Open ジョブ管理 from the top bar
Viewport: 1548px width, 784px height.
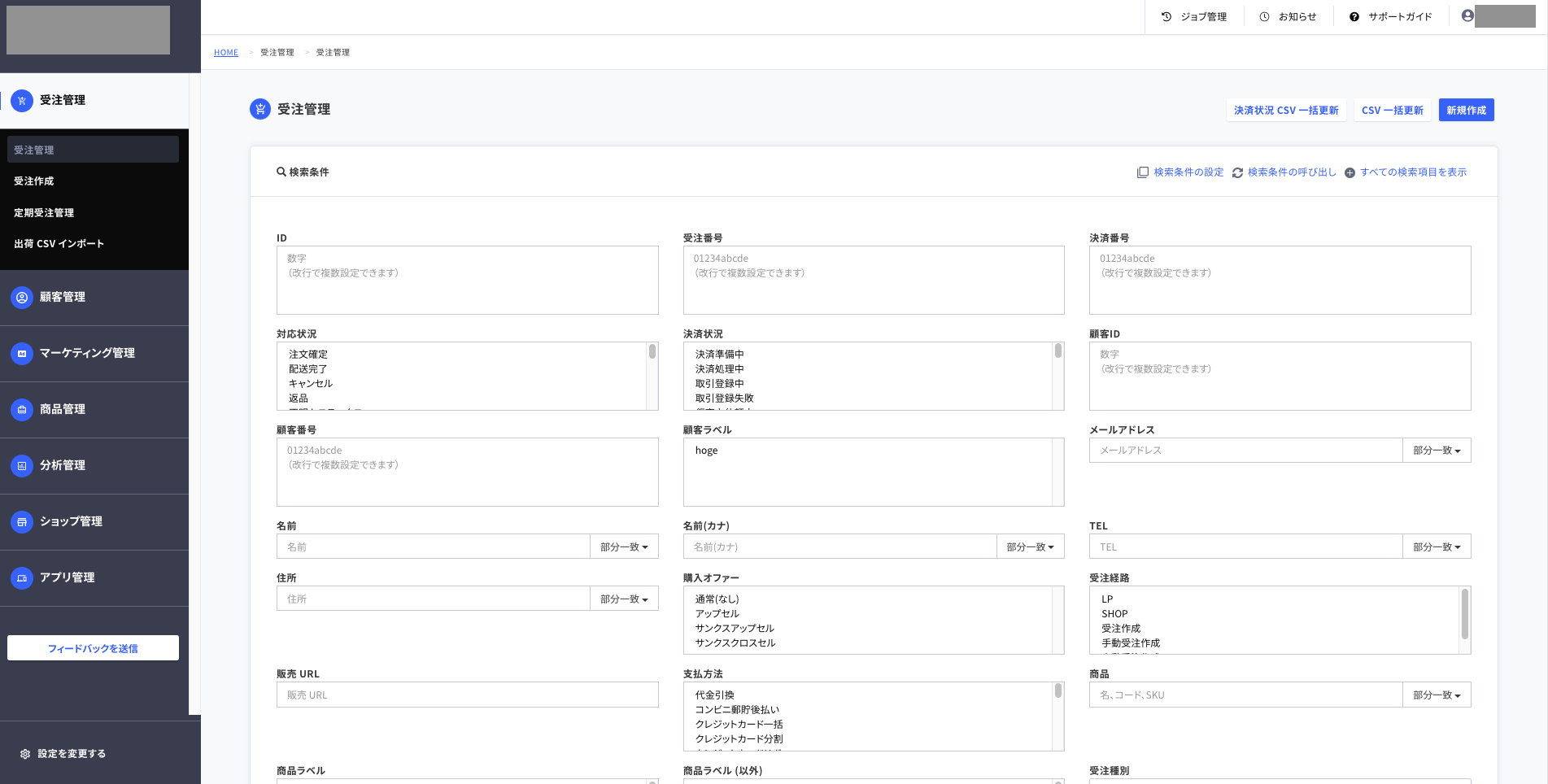coord(1194,17)
